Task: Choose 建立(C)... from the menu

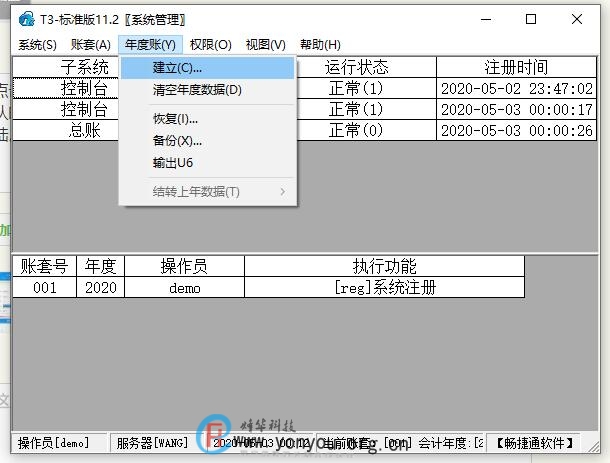Action: 208,68
